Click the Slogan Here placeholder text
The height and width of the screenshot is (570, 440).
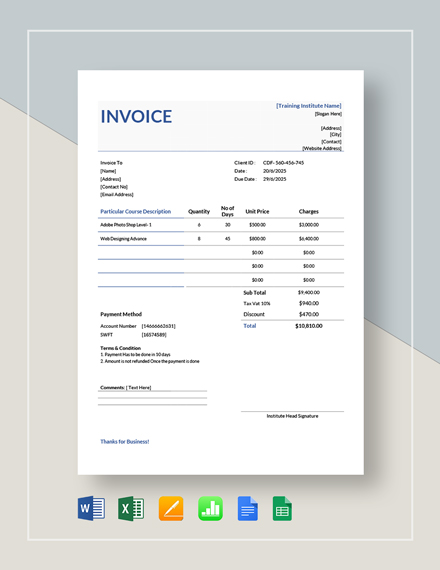[328, 114]
